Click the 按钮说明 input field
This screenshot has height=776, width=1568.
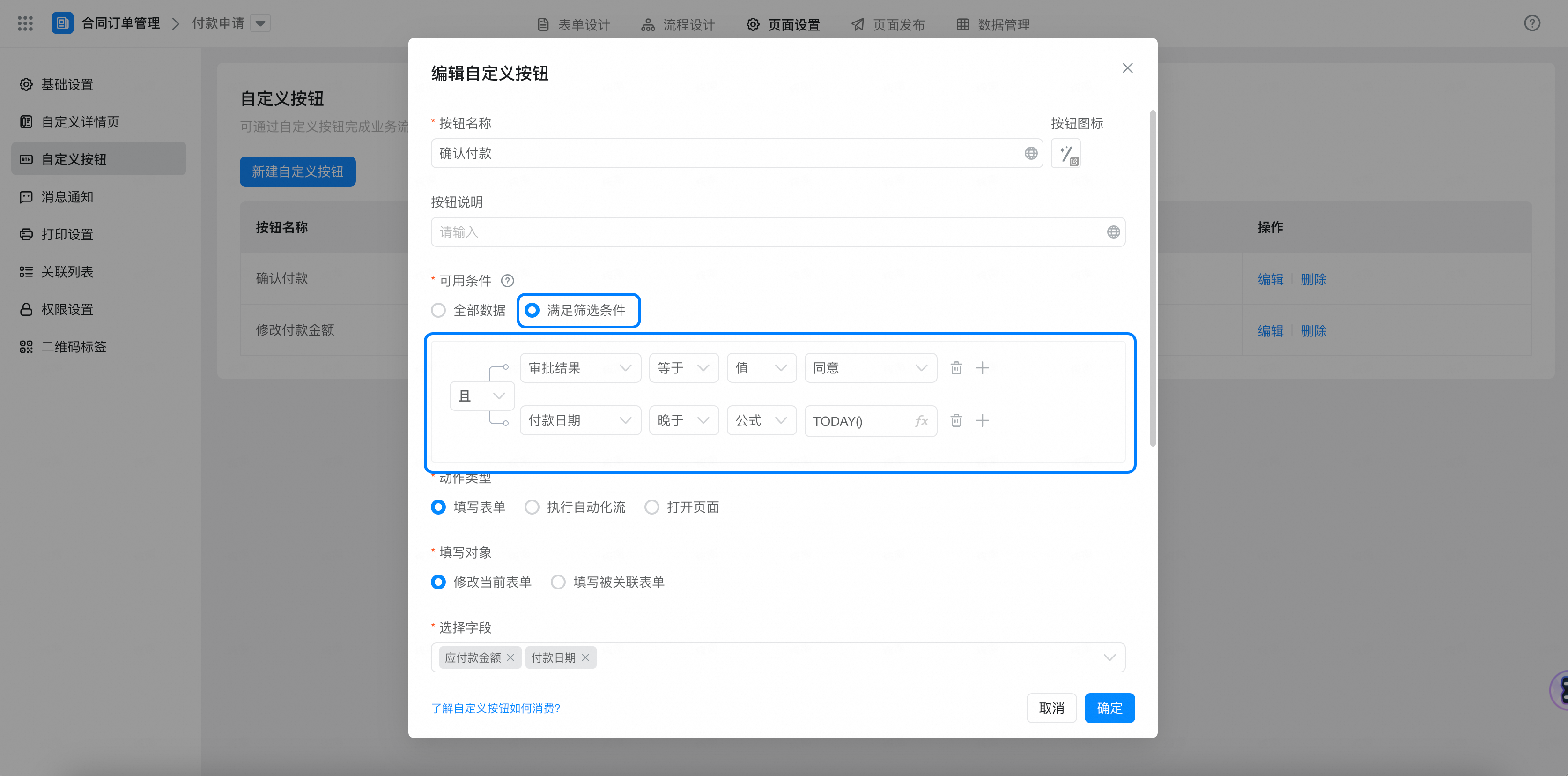pos(767,232)
